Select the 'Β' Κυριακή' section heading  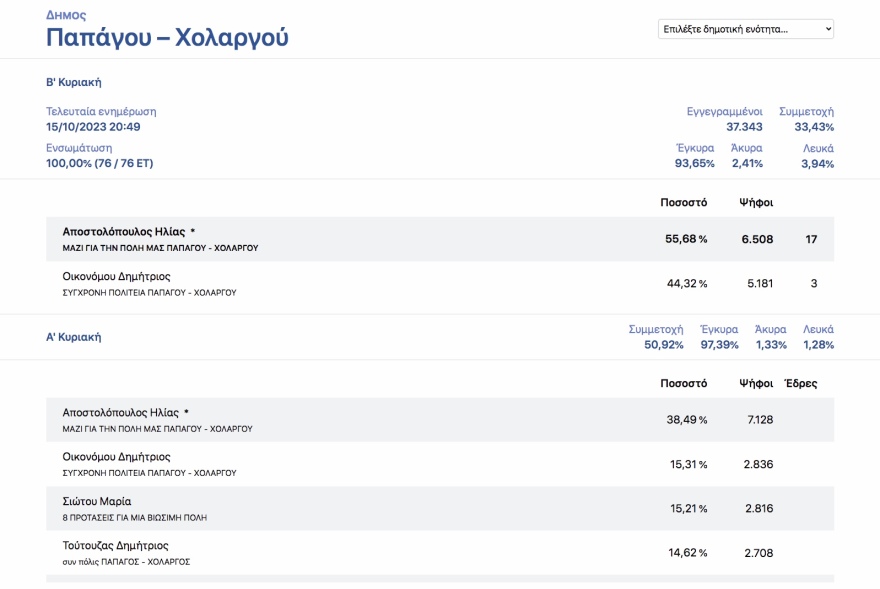74,82
